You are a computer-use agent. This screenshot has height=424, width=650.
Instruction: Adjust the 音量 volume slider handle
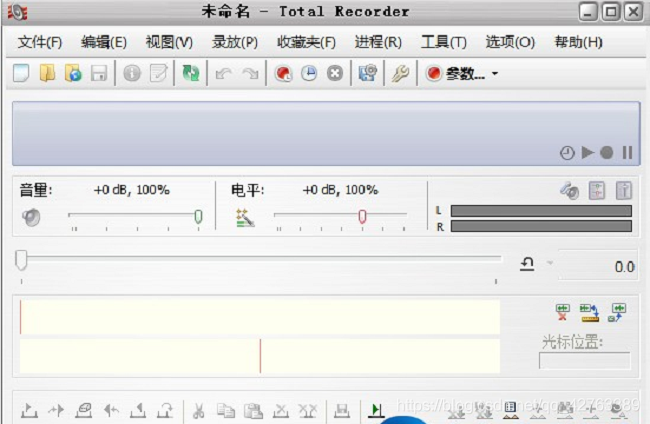[198, 216]
